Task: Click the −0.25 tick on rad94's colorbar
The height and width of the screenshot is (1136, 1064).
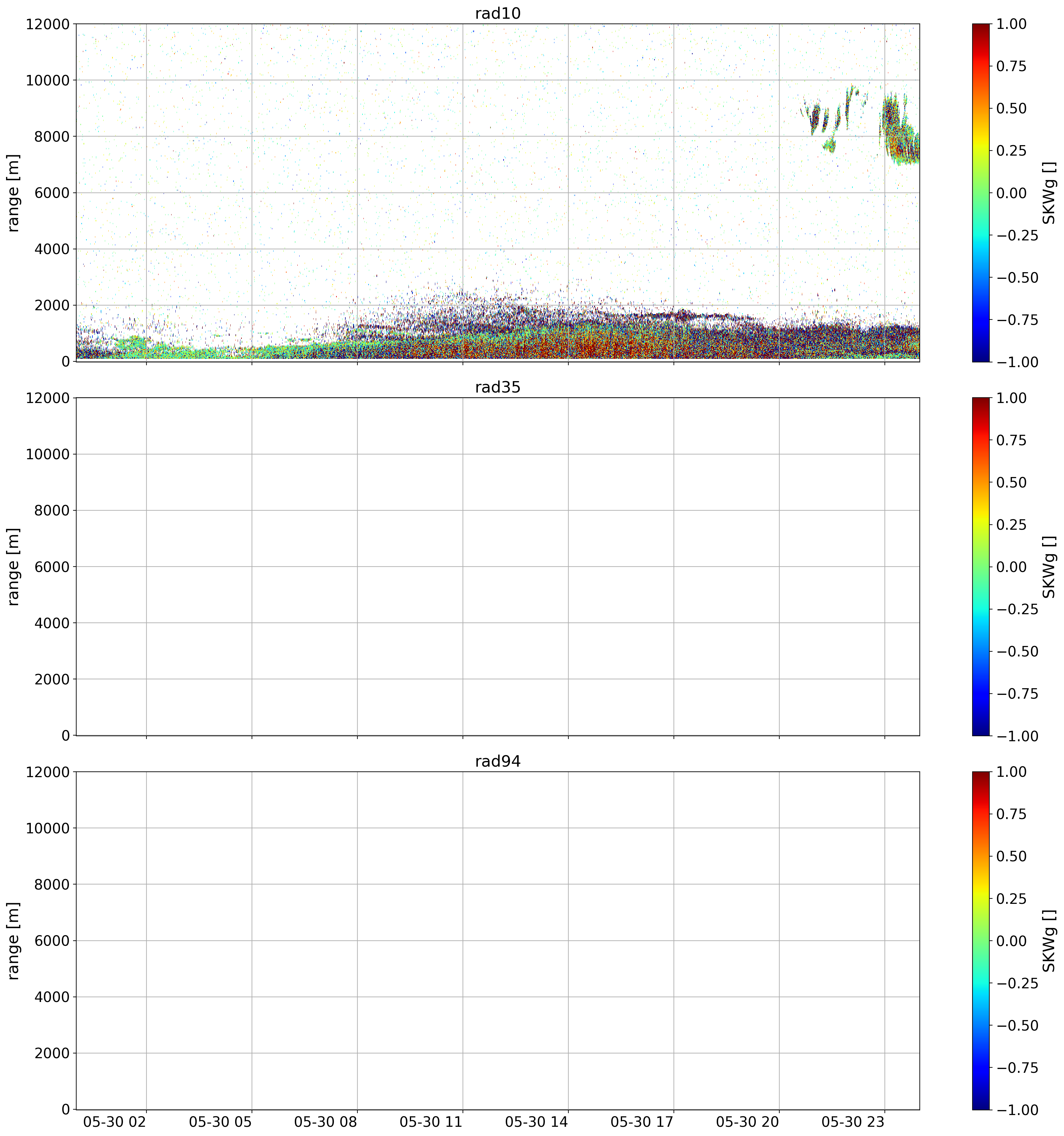Action: pyautogui.click(x=1018, y=984)
